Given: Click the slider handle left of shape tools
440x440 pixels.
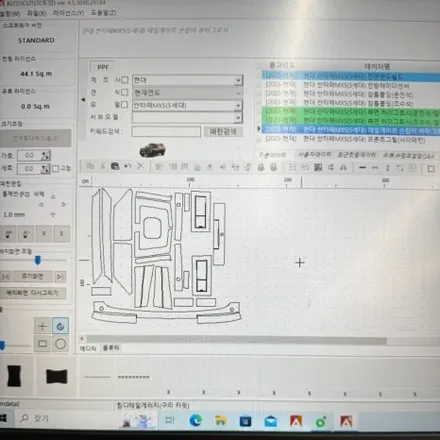Looking at the screenshot, I should tap(2, 345).
